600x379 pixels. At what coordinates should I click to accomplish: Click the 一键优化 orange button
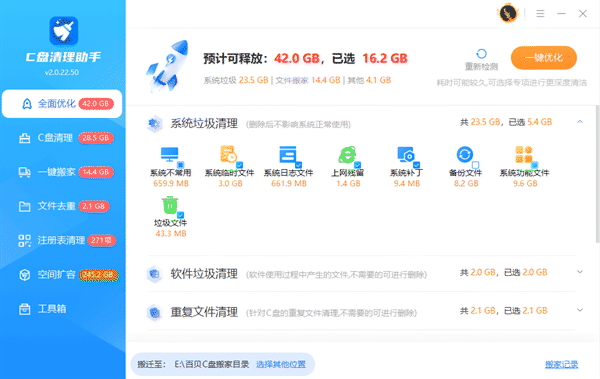click(544, 58)
